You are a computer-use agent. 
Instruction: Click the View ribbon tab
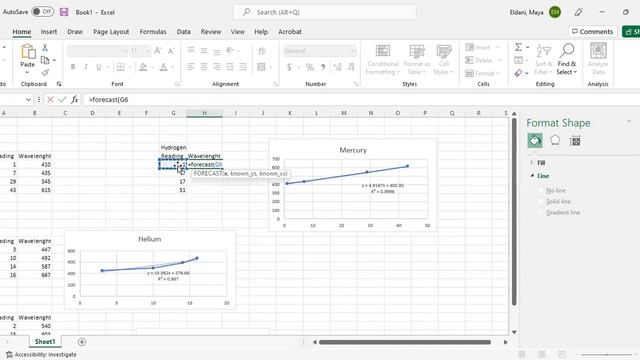(x=238, y=31)
